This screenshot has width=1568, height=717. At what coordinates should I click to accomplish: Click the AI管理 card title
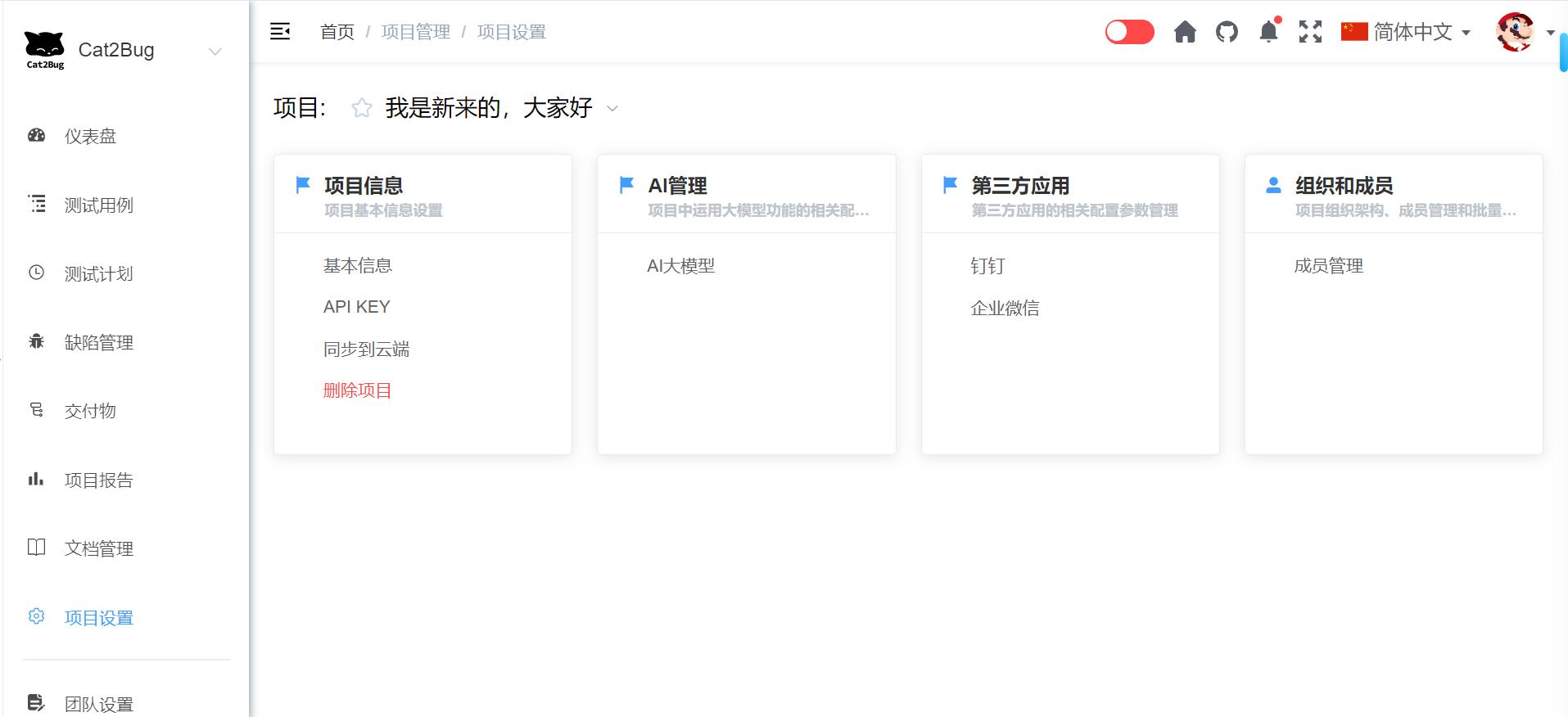[678, 186]
